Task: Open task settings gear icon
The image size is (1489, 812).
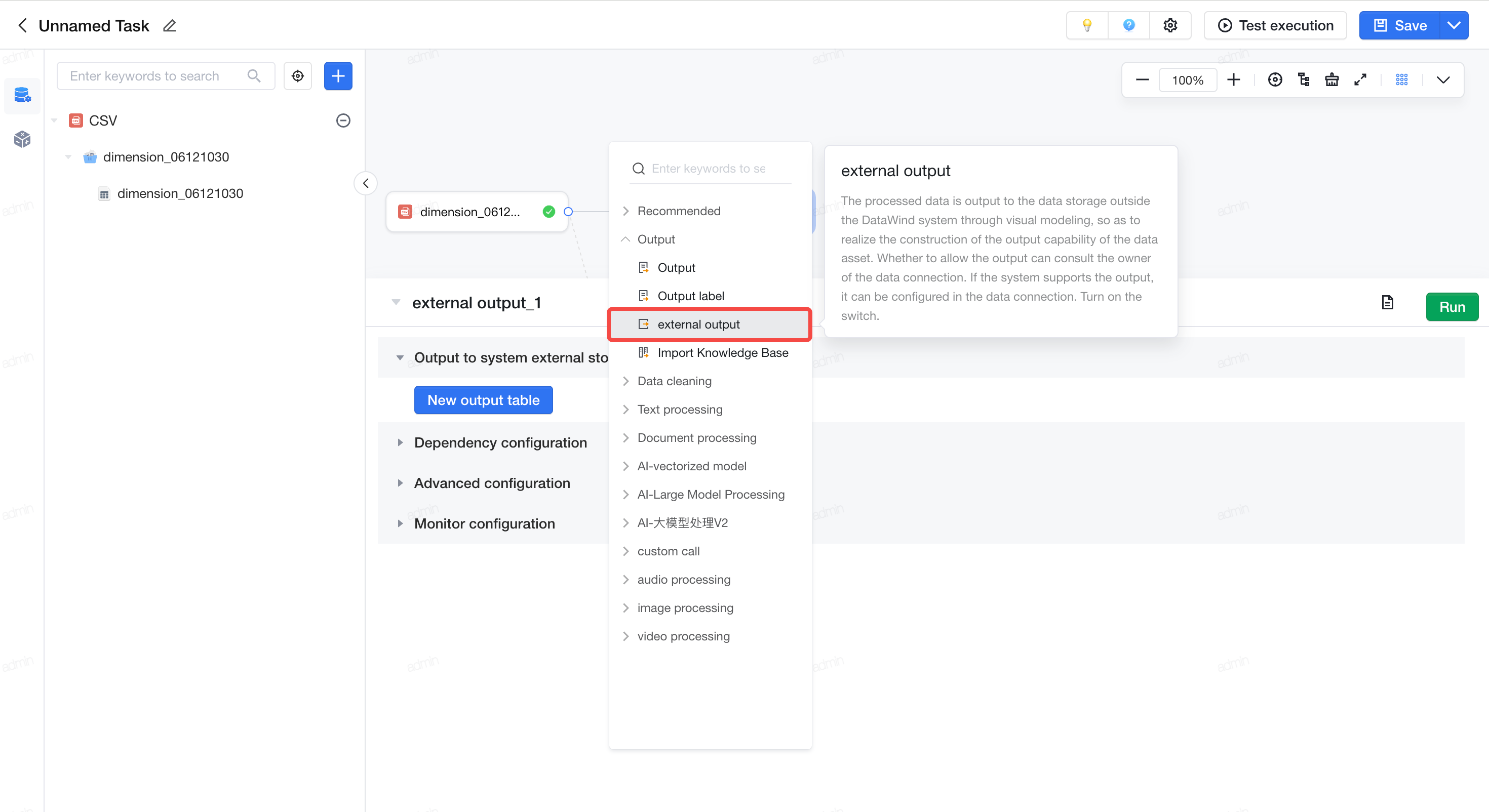Action: pos(1170,25)
